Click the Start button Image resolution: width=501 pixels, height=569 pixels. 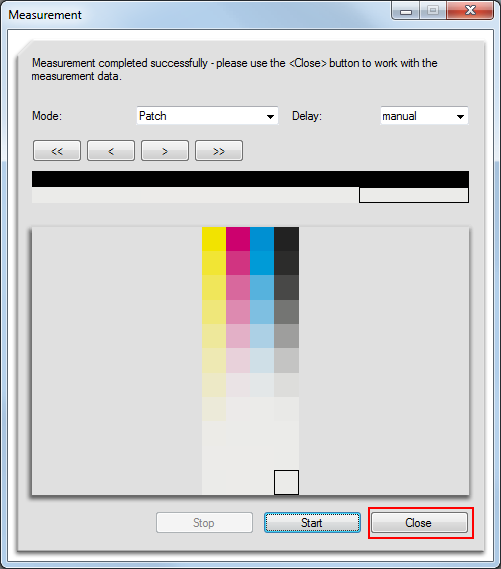pyautogui.click(x=312, y=523)
